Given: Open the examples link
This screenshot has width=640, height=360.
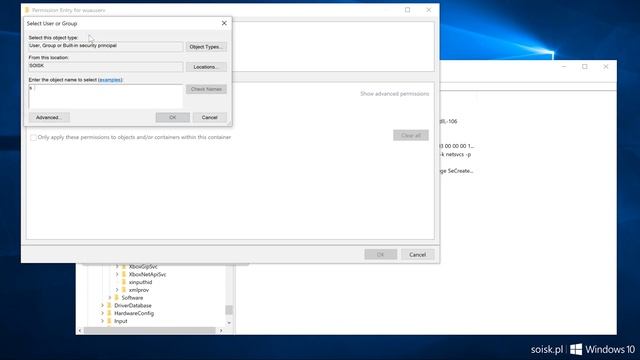Looking at the screenshot, I should click(x=110, y=80).
